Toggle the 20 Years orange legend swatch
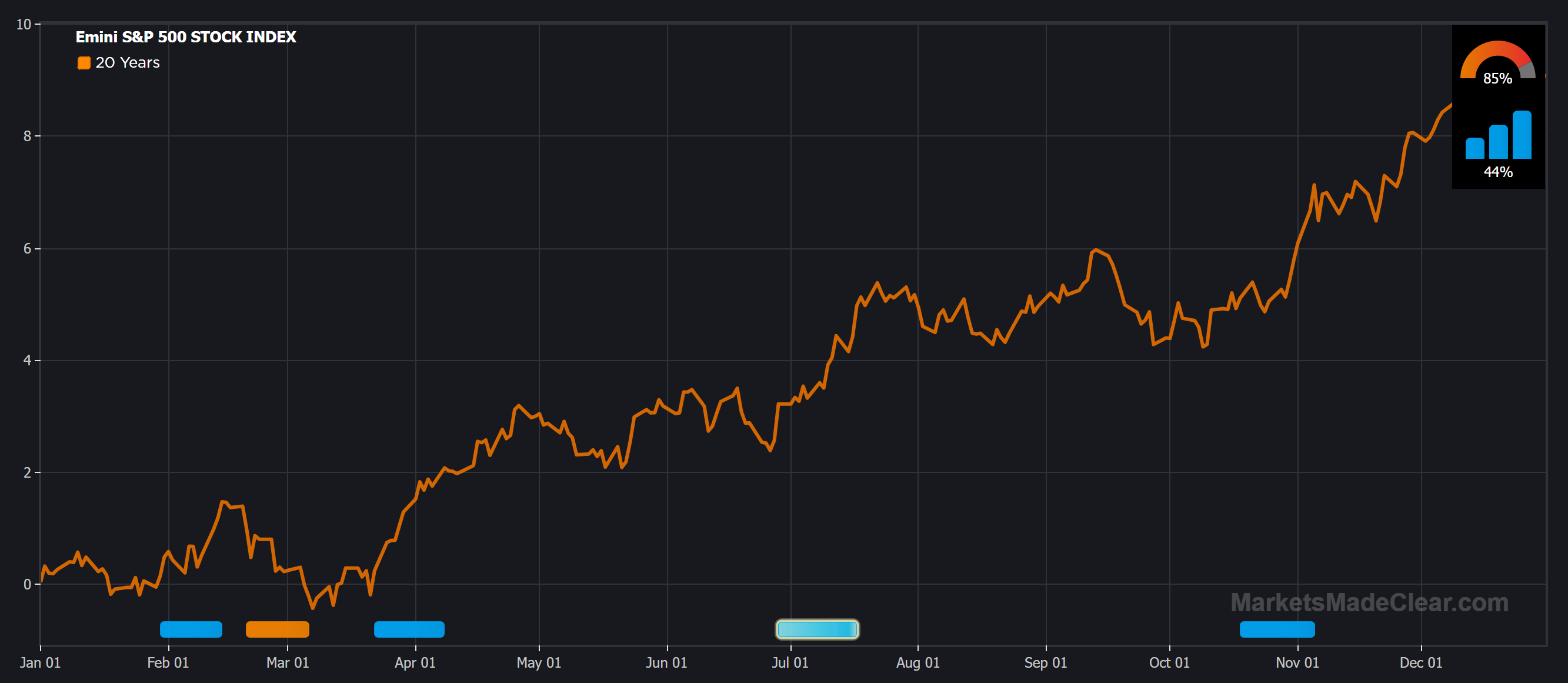This screenshot has width=1568, height=683. (84, 63)
